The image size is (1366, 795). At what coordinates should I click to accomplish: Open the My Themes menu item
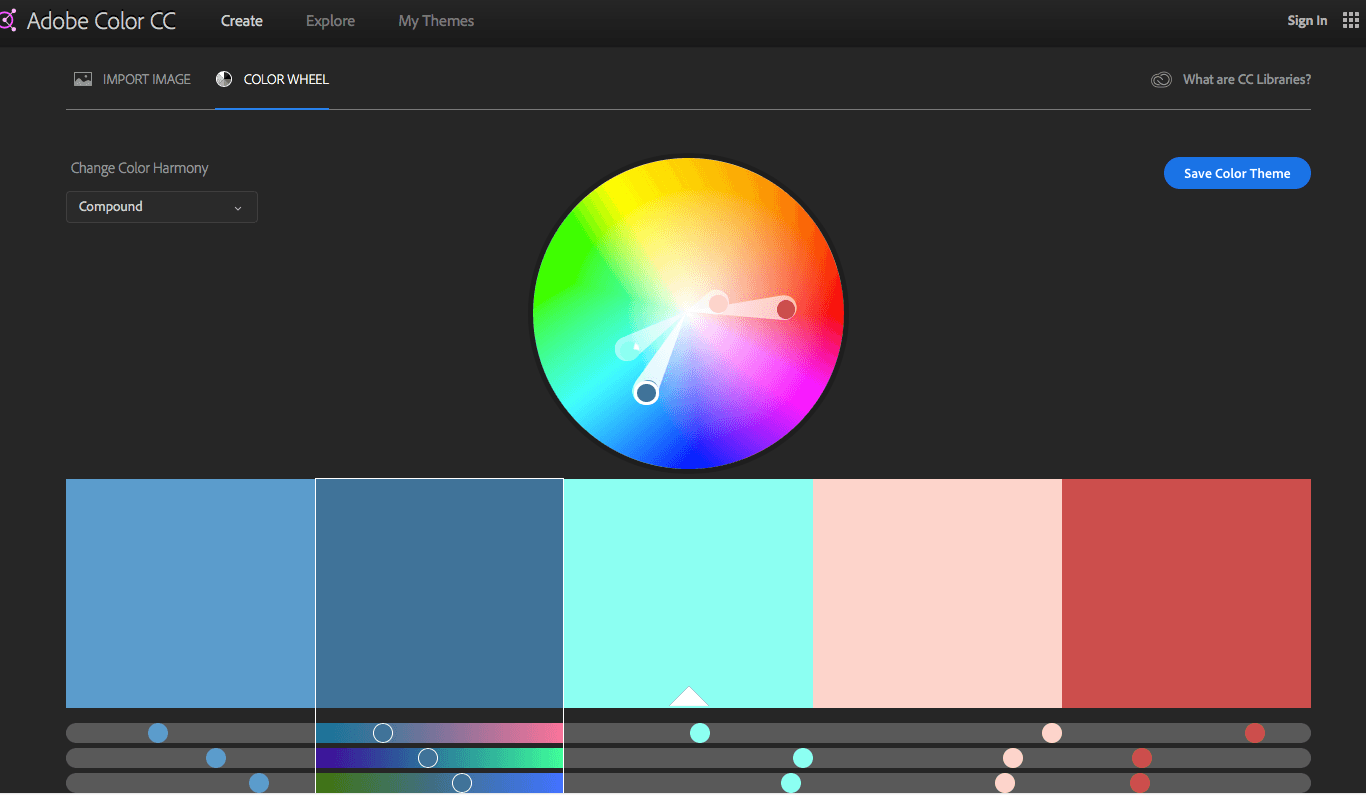click(436, 21)
